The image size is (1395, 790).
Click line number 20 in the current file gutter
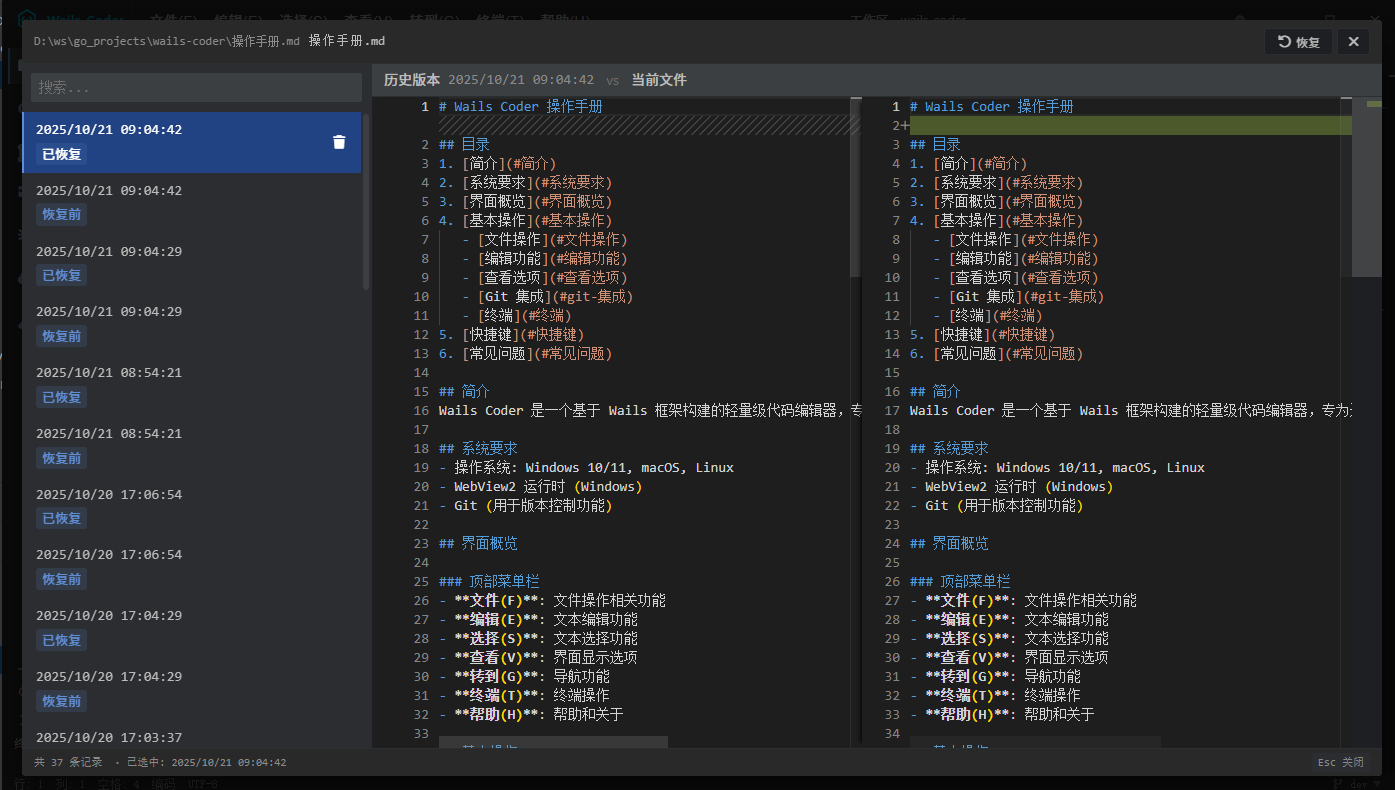[892, 468]
